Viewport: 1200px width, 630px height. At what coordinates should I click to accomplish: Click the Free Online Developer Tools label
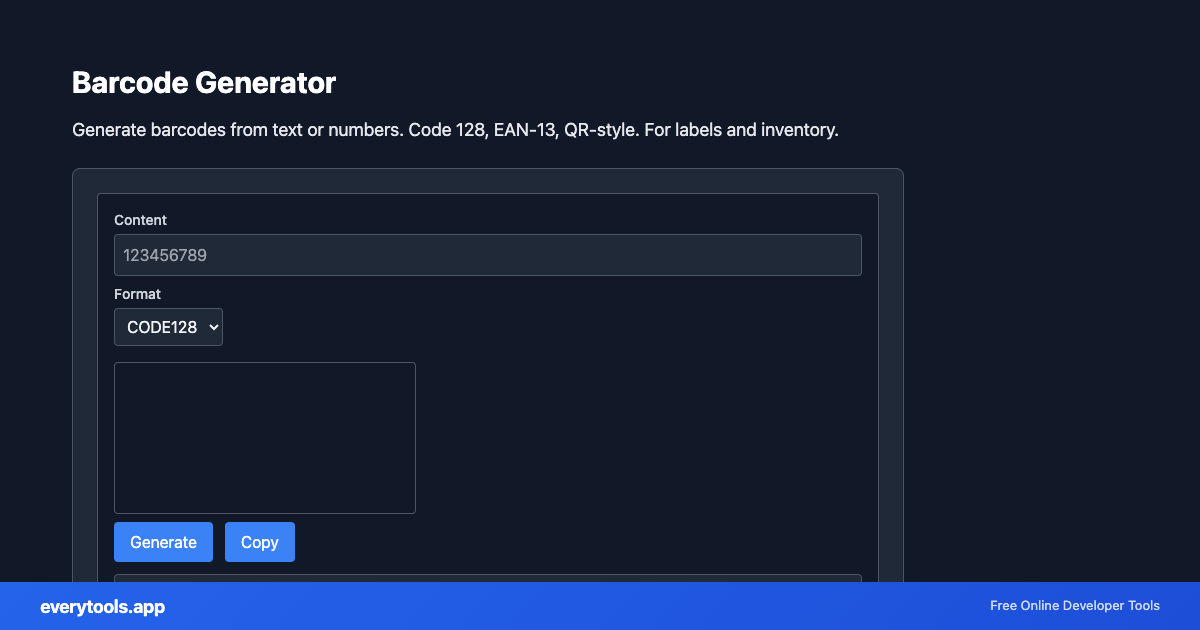[1074, 605]
